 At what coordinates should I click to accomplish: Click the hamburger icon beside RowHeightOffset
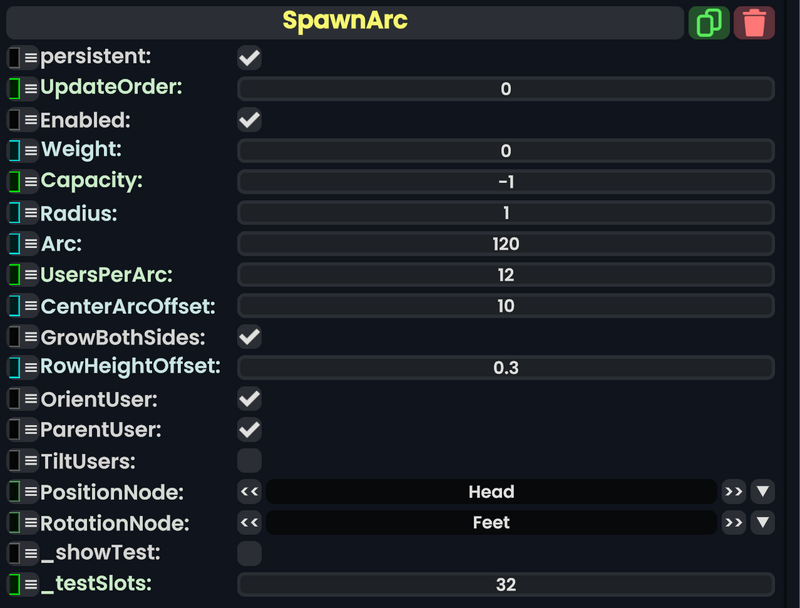29,368
